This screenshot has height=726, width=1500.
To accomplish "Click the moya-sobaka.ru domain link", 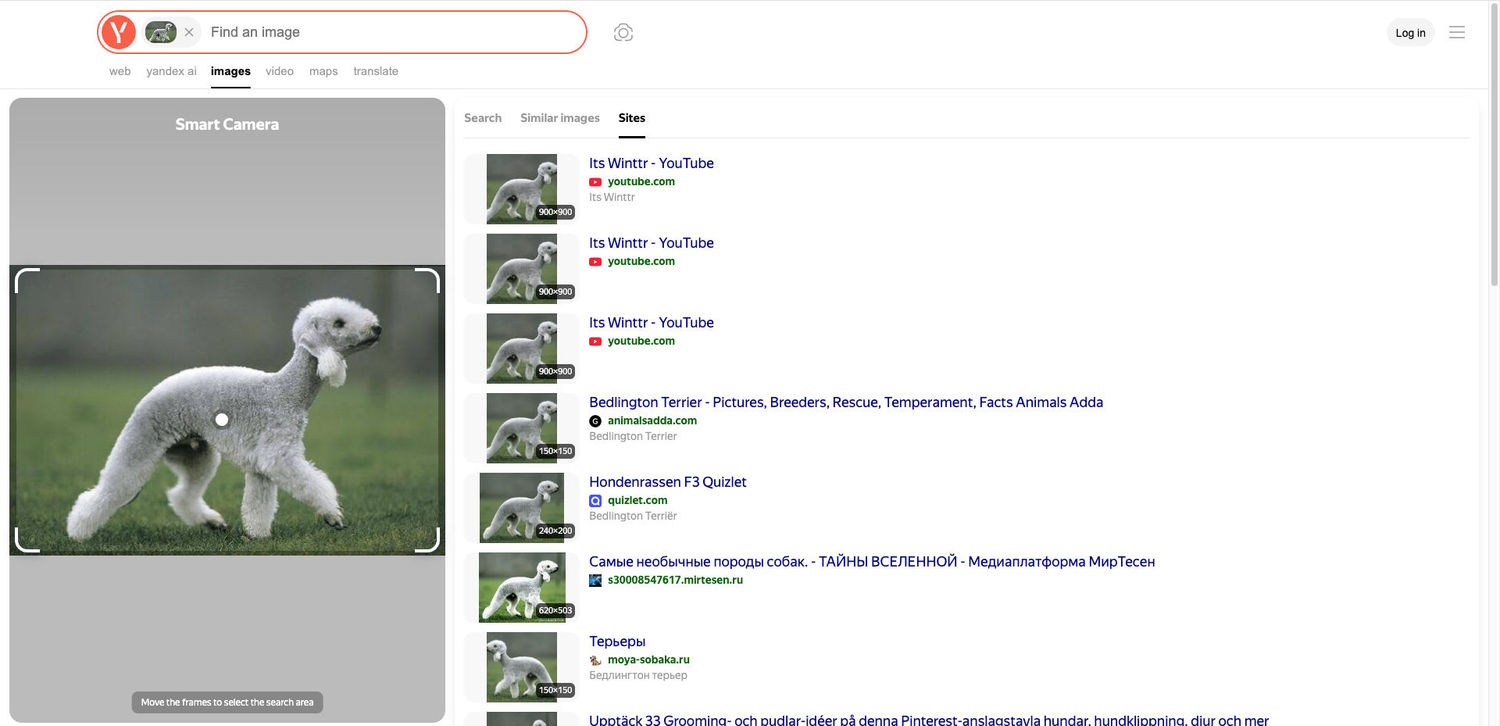I will coord(648,660).
